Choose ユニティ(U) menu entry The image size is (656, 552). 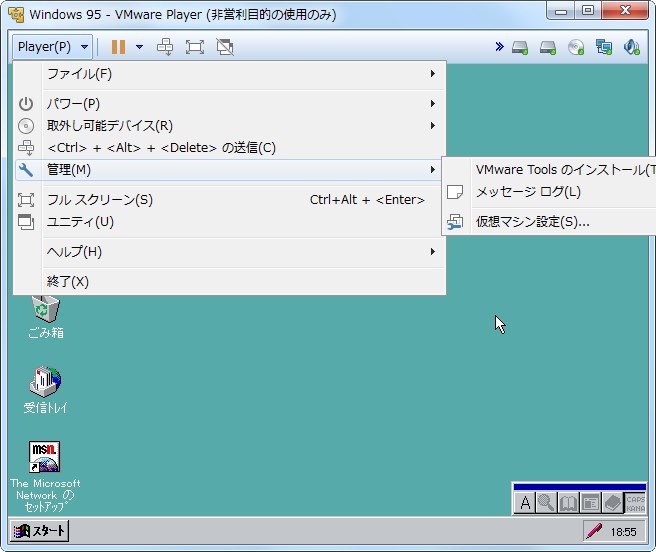[230, 222]
